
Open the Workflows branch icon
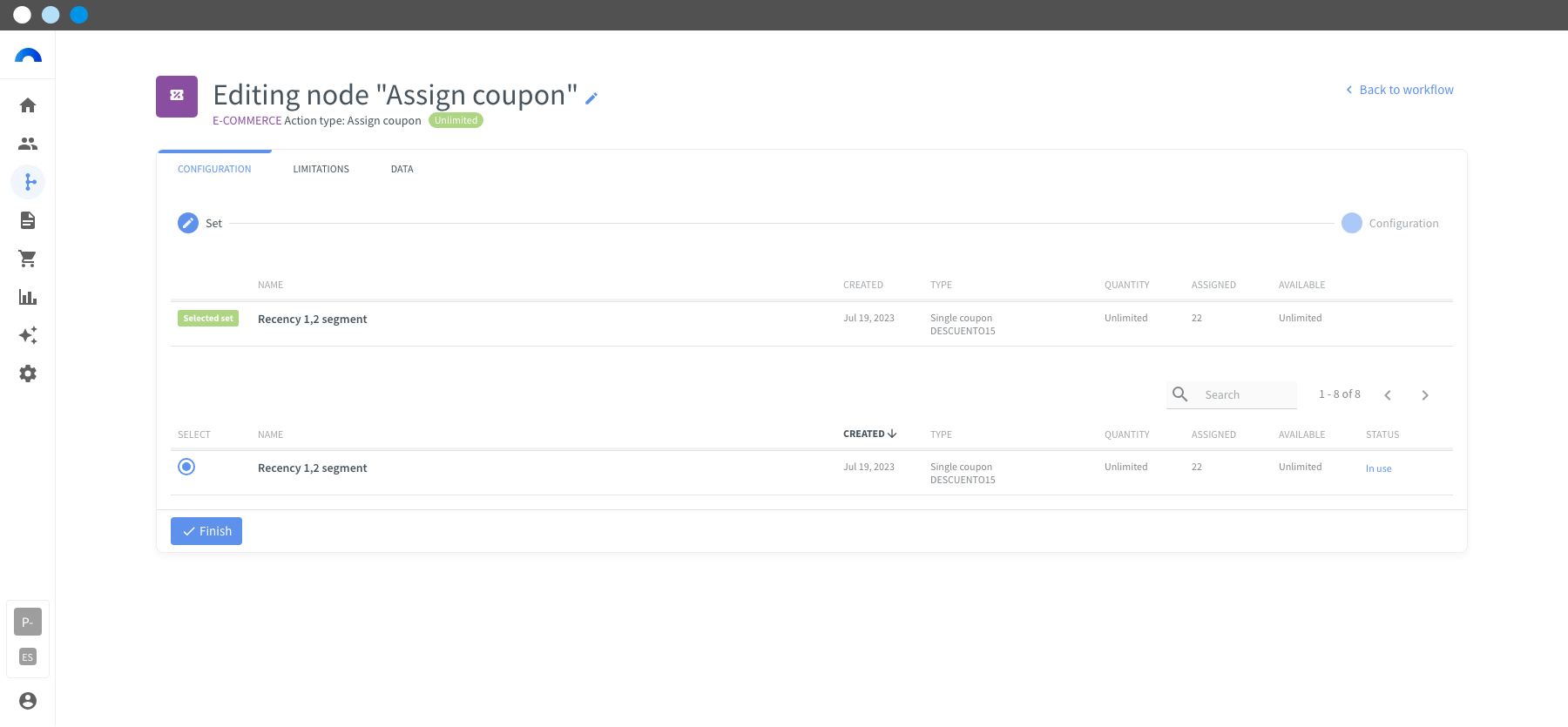click(x=28, y=182)
